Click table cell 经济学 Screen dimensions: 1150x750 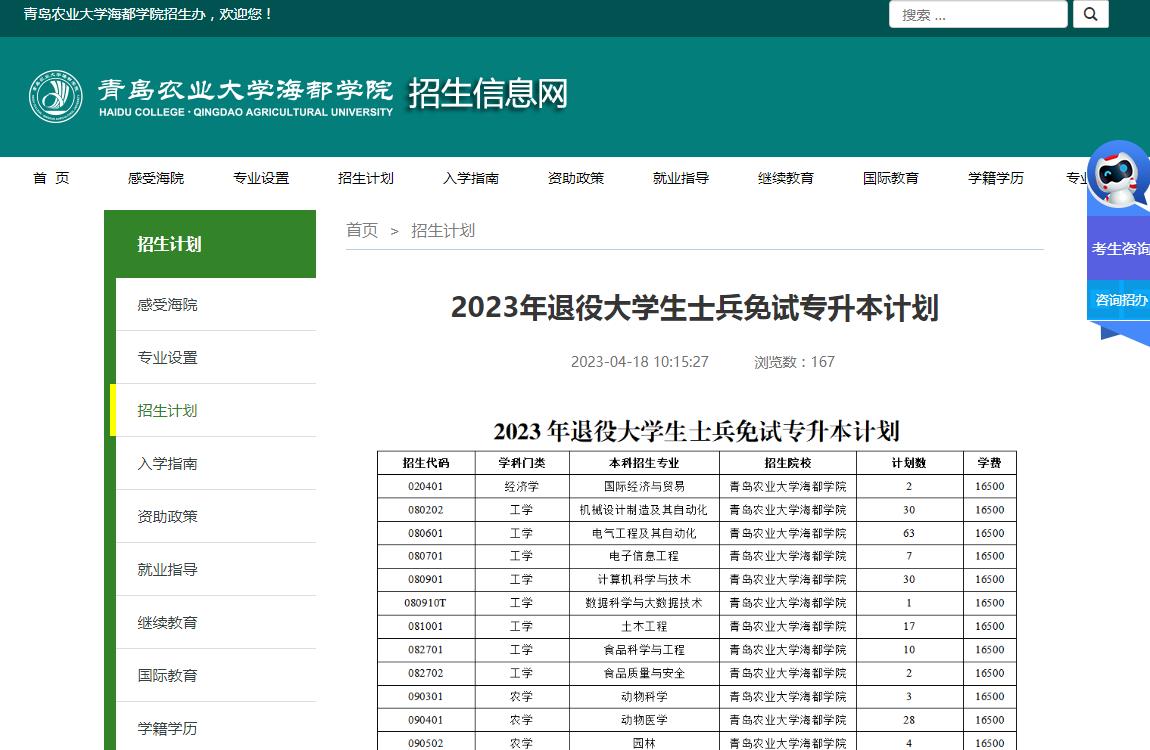pyautogui.click(x=521, y=486)
